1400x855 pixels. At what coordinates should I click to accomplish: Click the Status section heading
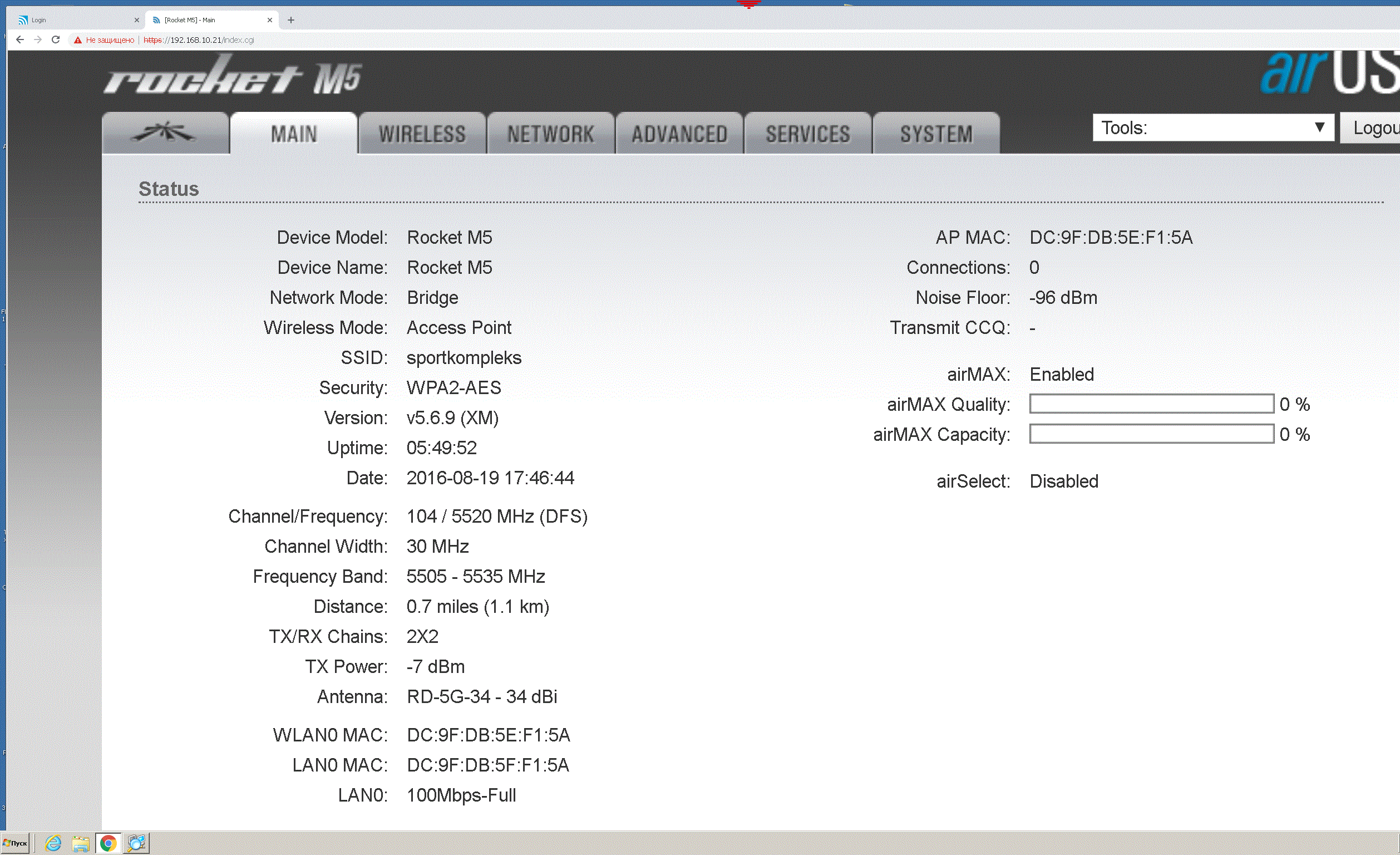click(169, 189)
